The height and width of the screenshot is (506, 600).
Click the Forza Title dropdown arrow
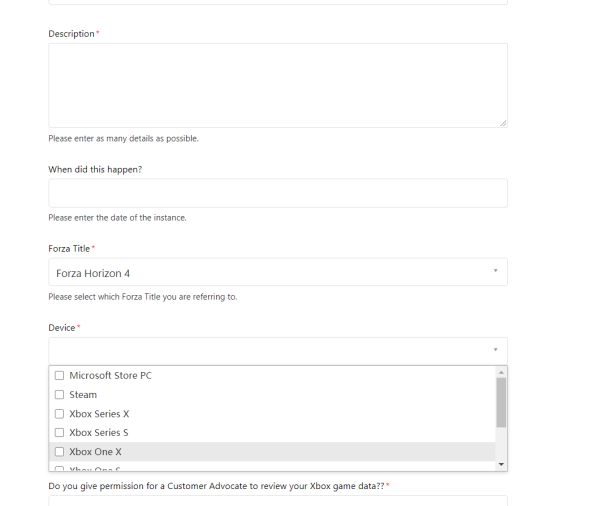(495, 272)
